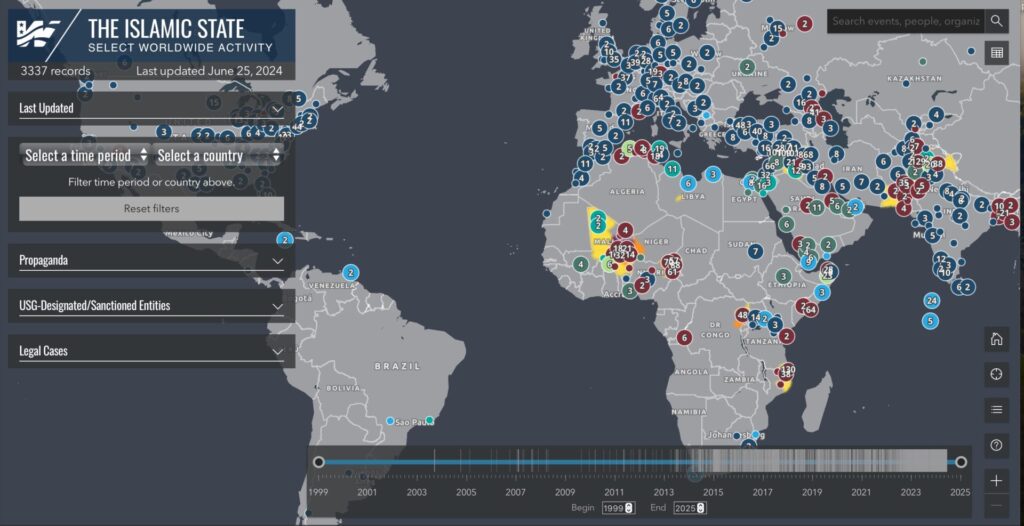Viewport: 1024px width, 526px height.
Task: Expand the Propaganda section
Action: click(x=152, y=260)
